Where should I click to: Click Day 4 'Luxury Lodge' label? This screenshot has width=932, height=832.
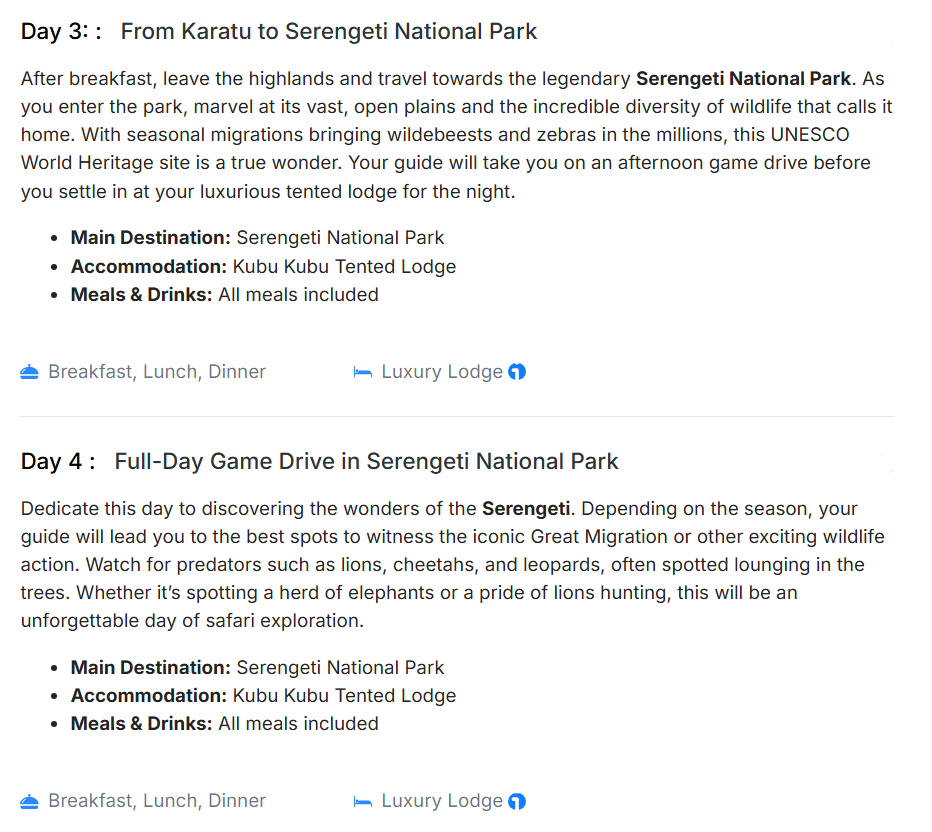(442, 801)
